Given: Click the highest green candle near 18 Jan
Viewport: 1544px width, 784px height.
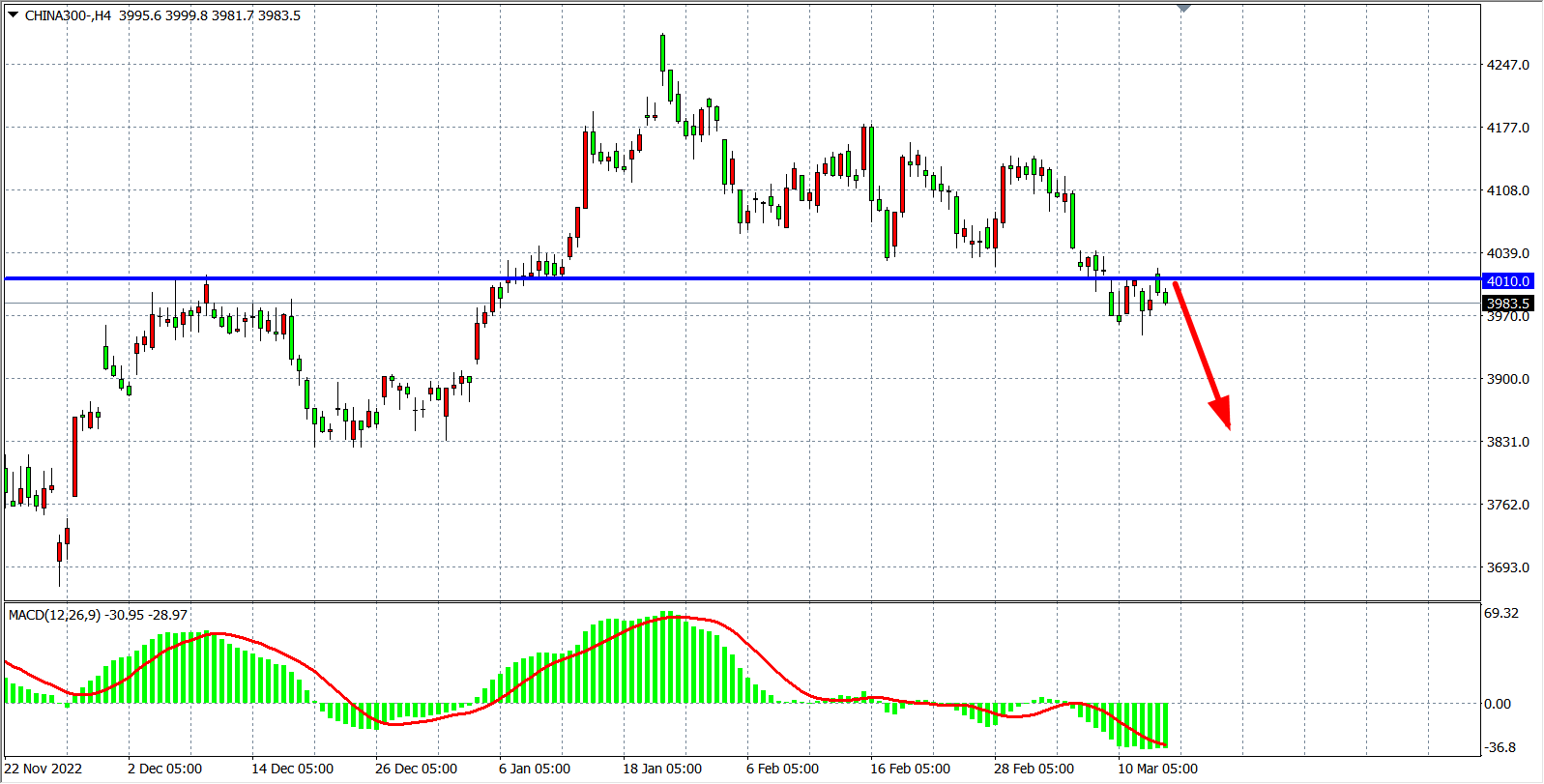Looking at the screenshot, I should pyautogui.click(x=662, y=53).
